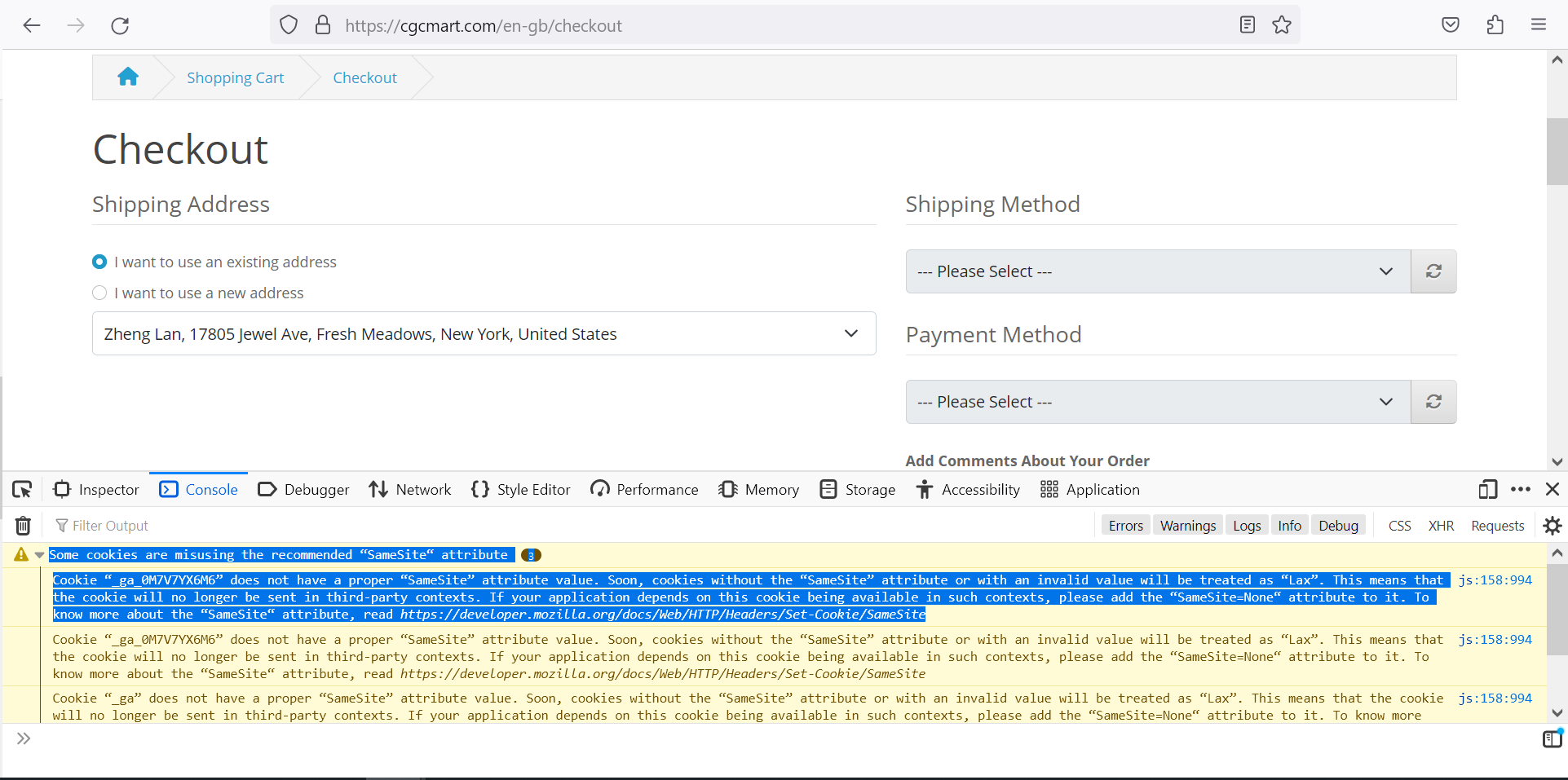Toggle the console split sidebar icon
The height and width of the screenshot is (780, 1568).
pyautogui.click(x=1553, y=738)
